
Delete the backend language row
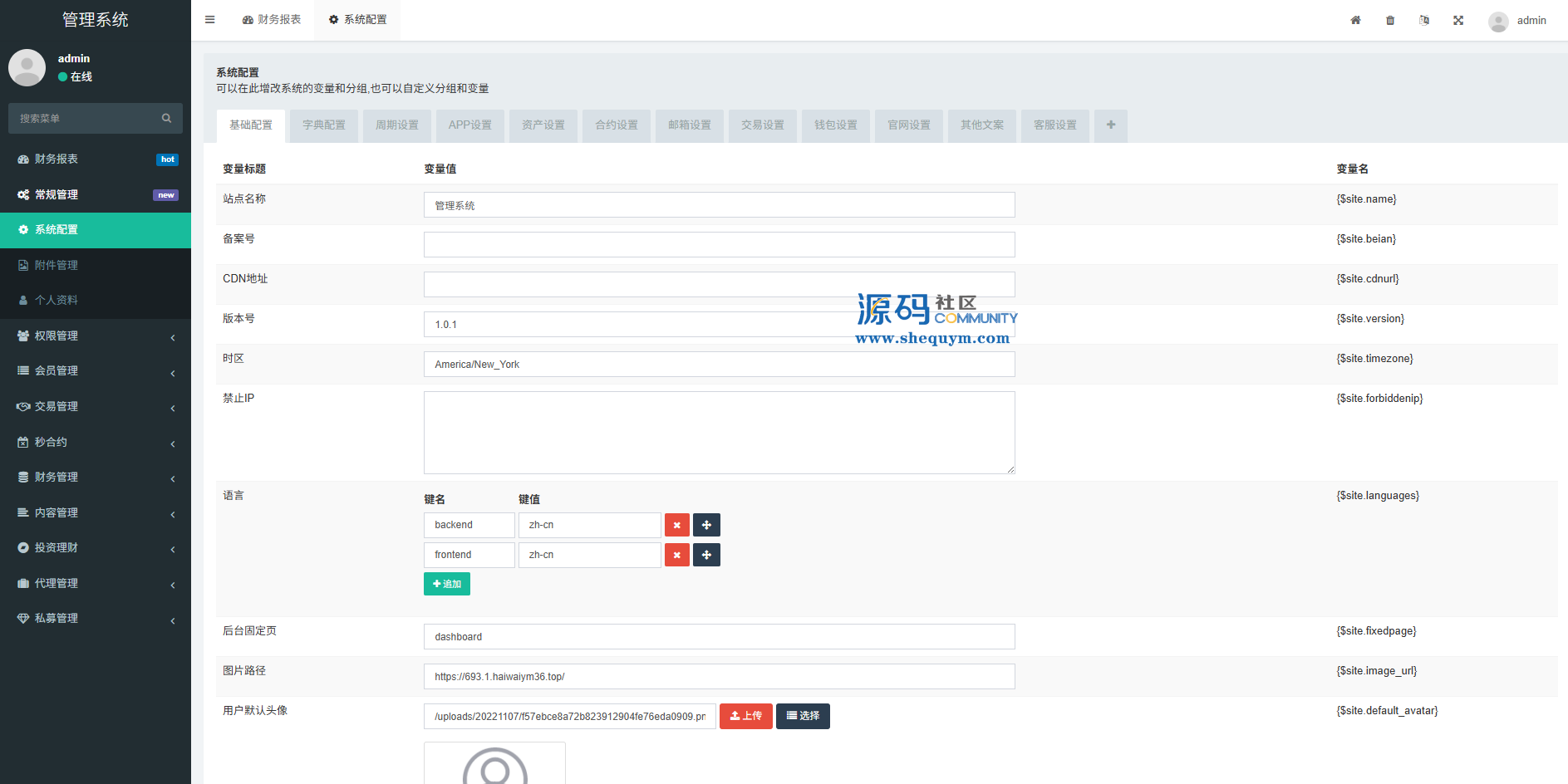pyautogui.click(x=676, y=525)
